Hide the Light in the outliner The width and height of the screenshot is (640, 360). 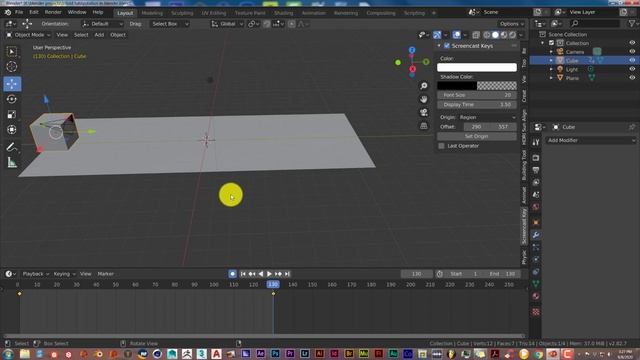coord(632,69)
